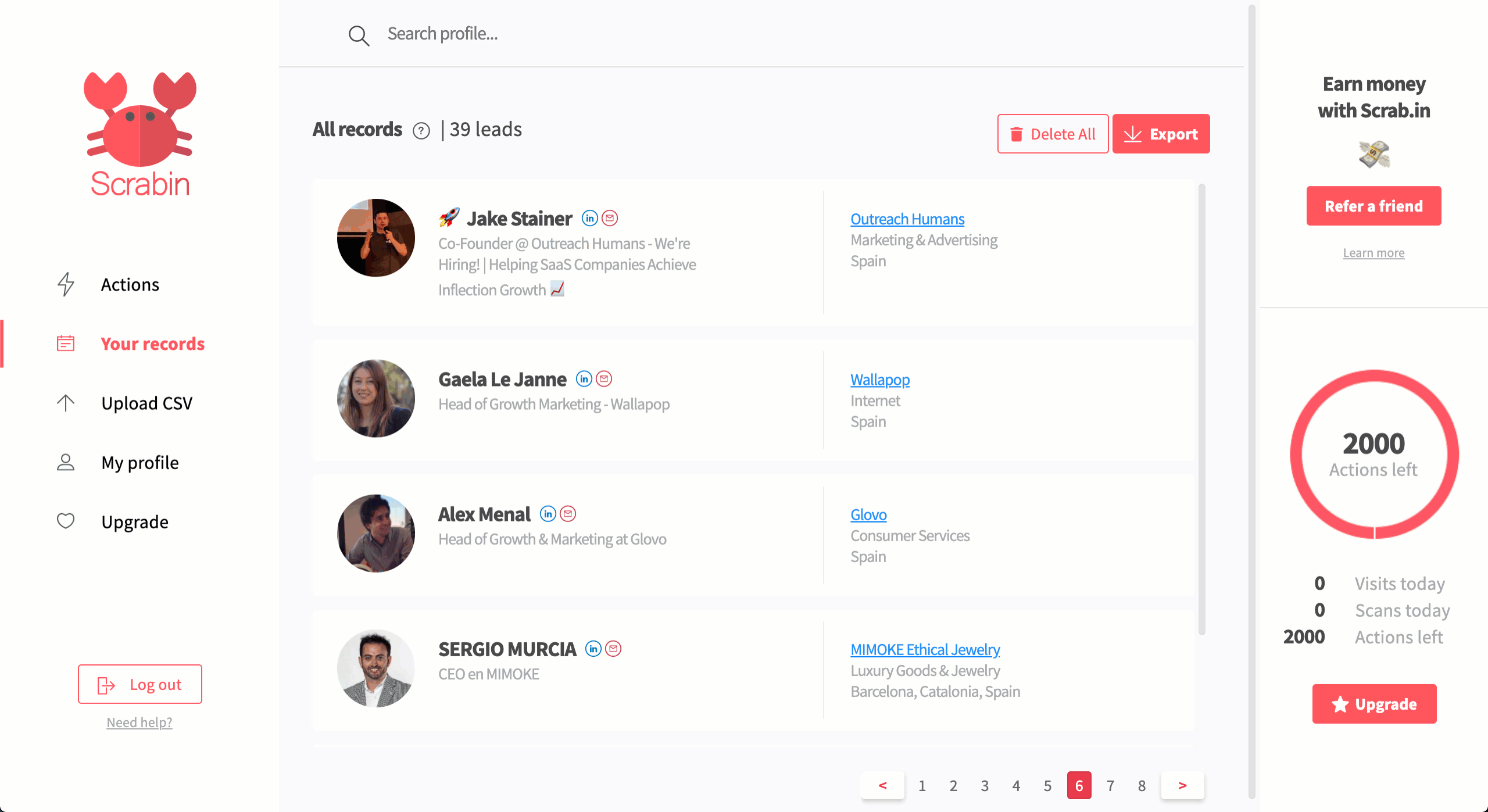This screenshot has height=812, width=1488.
Task: Select current page 6
Action: point(1079,786)
